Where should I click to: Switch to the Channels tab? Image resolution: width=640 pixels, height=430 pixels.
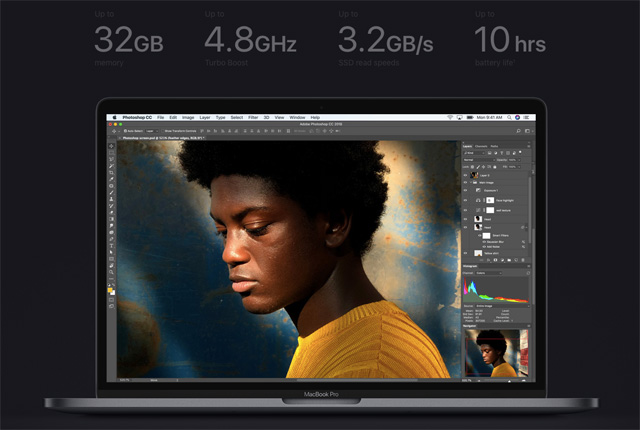tap(481, 146)
